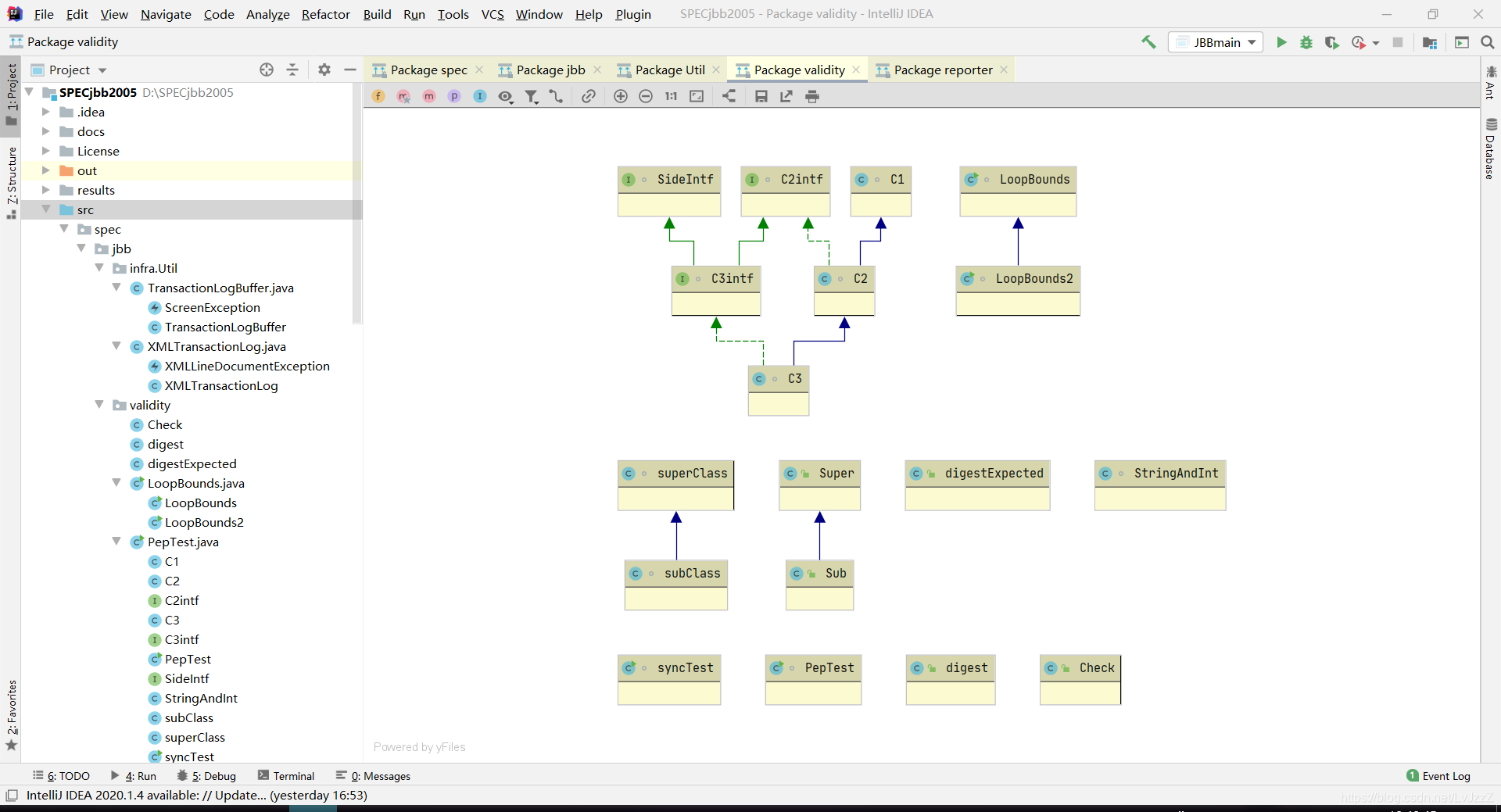The height and width of the screenshot is (812, 1501).
Task: Open the diagram scope filter dropdown
Action: click(x=532, y=96)
